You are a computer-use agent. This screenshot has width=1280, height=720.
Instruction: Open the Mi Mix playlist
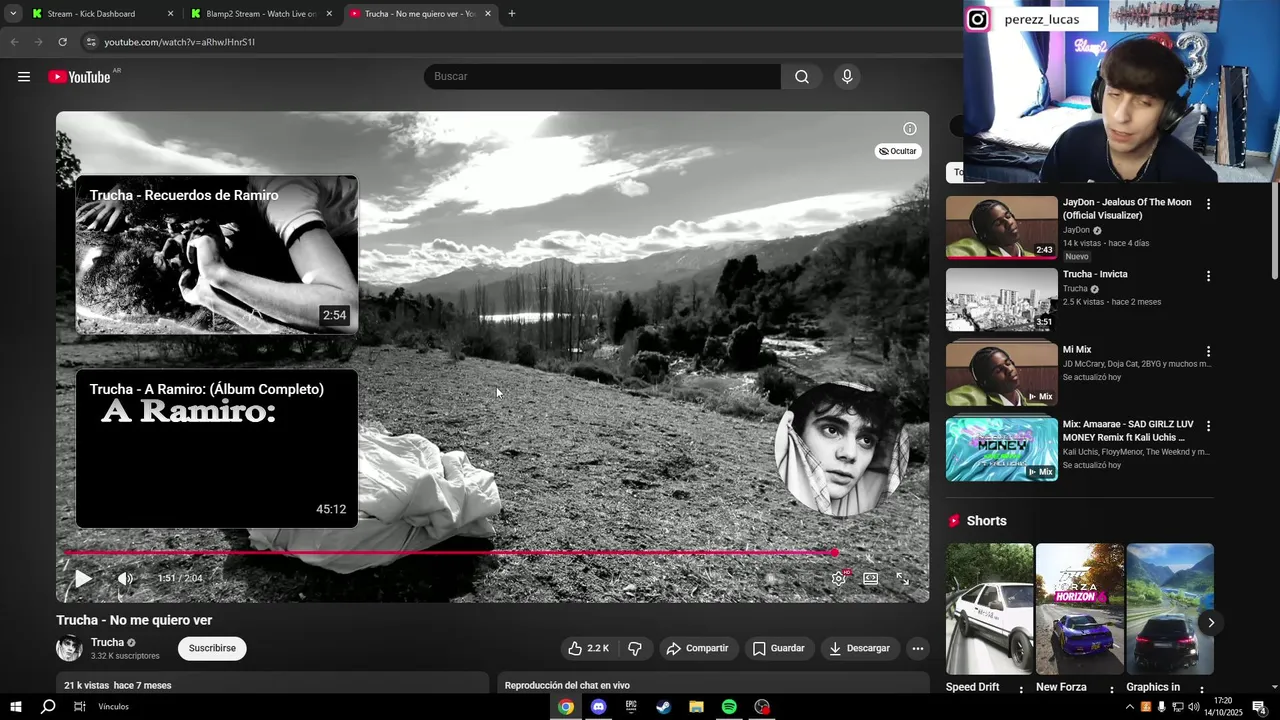click(x=1077, y=350)
